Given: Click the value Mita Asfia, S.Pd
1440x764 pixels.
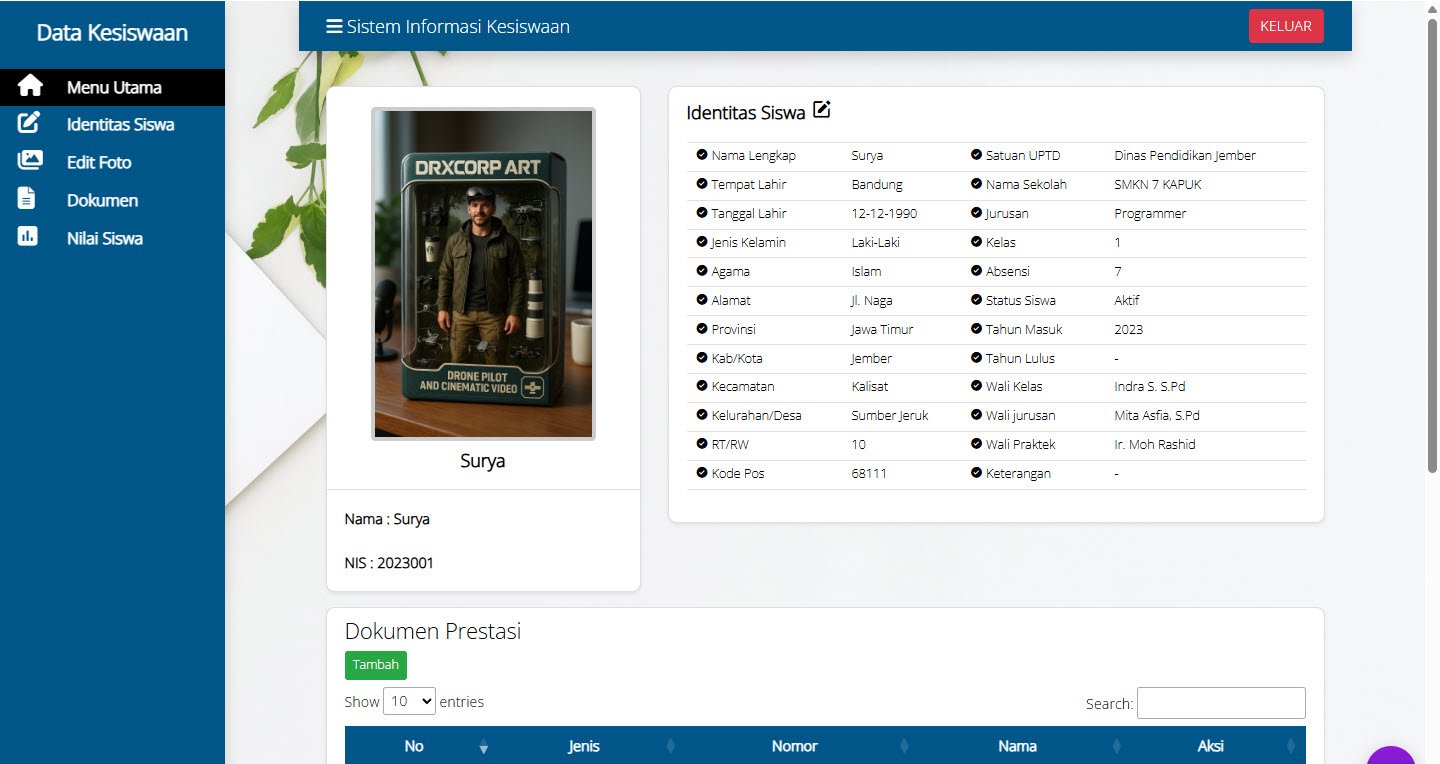Looking at the screenshot, I should click(1157, 415).
